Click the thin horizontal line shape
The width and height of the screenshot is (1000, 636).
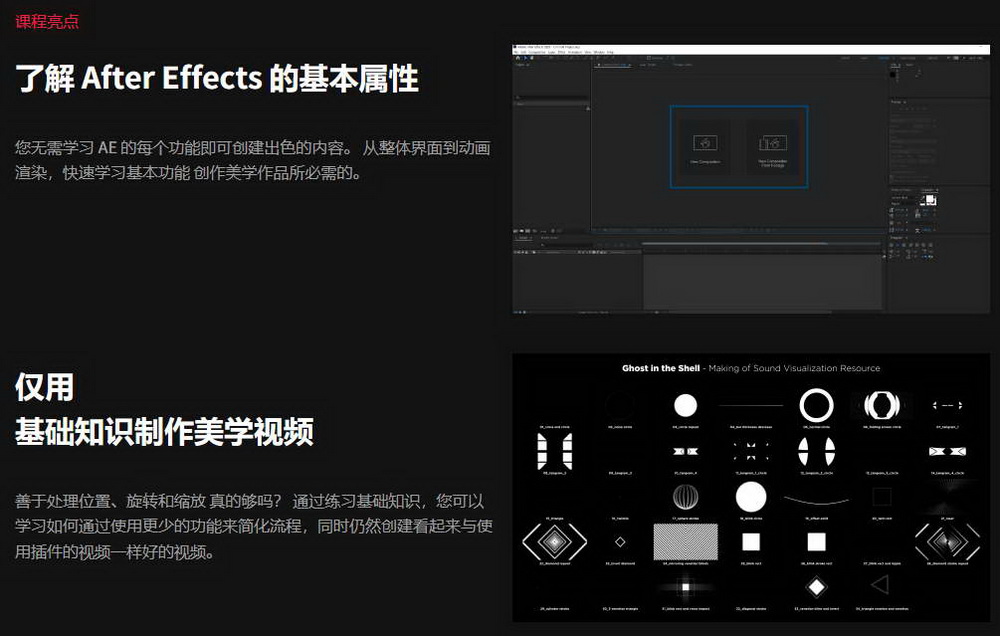click(x=751, y=405)
